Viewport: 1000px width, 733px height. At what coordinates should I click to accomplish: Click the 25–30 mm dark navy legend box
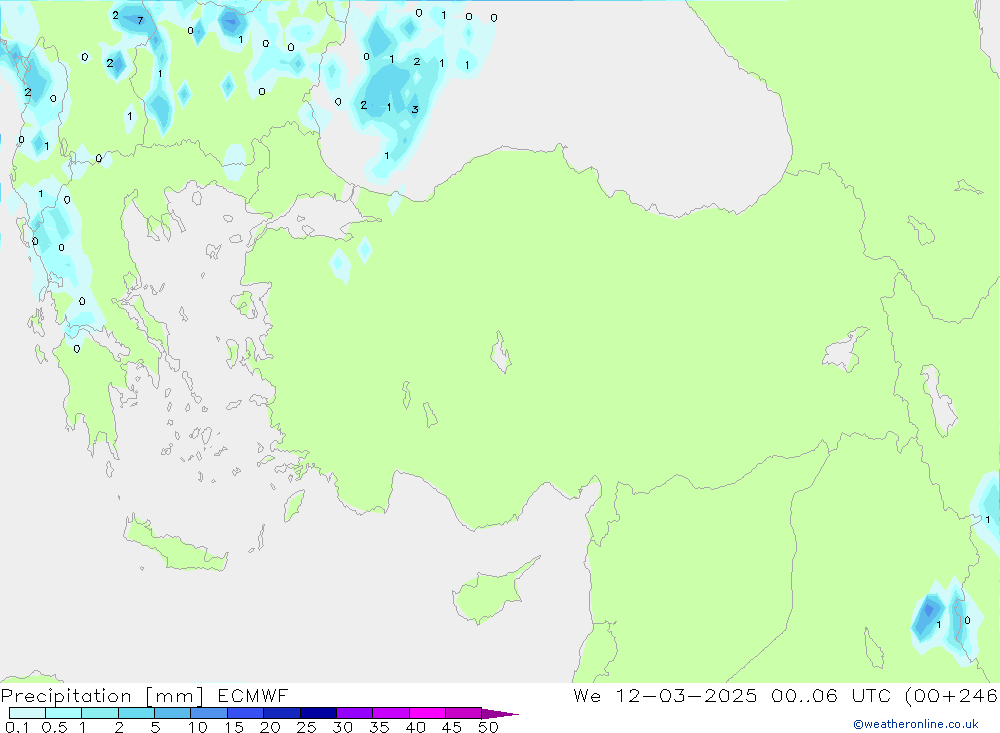tap(318, 713)
